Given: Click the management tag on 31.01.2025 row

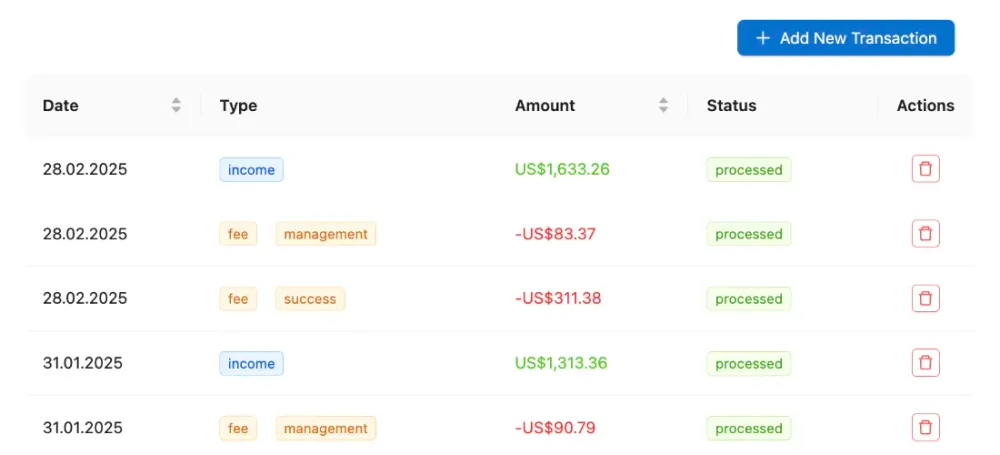Looking at the screenshot, I should click(326, 428).
